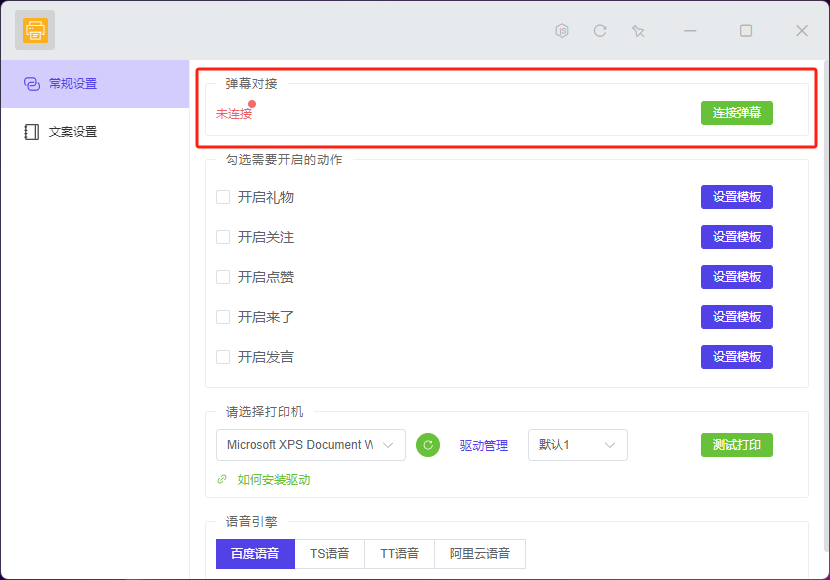Pin the window using the pin icon
The width and height of the screenshot is (830, 580).
click(638, 31)
